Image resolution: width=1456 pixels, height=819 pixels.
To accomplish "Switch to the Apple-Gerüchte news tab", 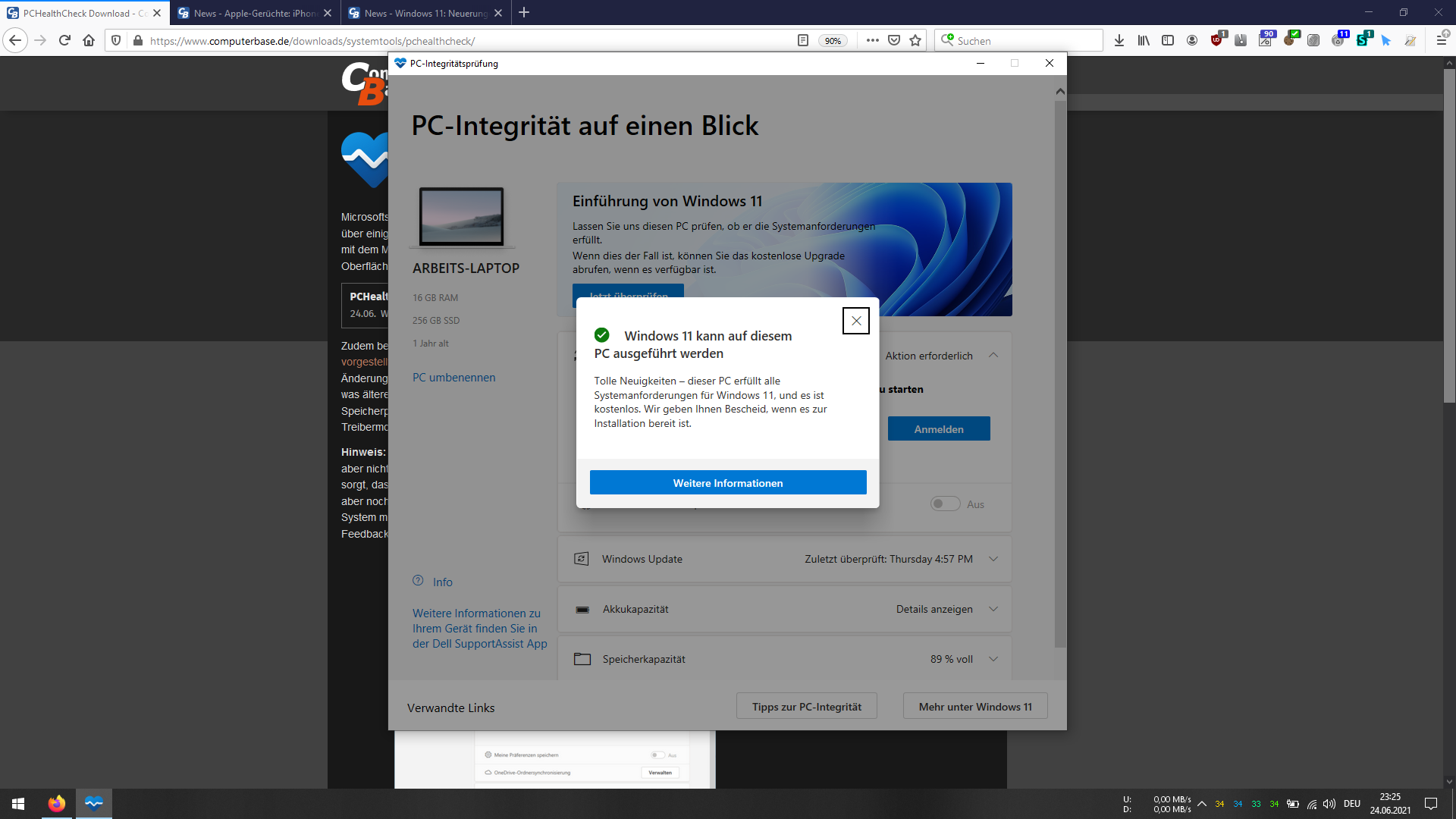I will coord(250,13).
